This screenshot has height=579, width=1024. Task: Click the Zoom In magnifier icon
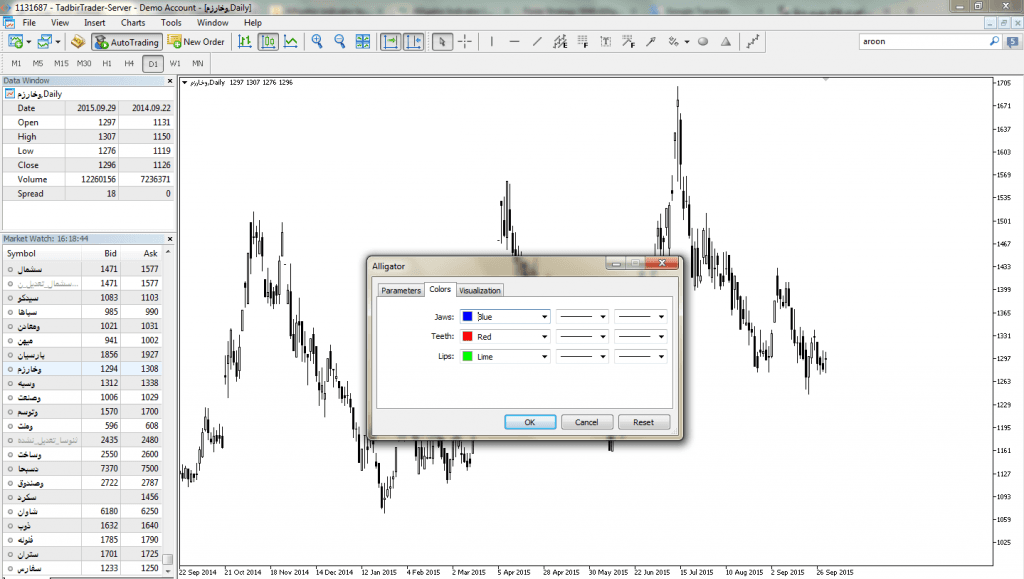tap(317, 42)
